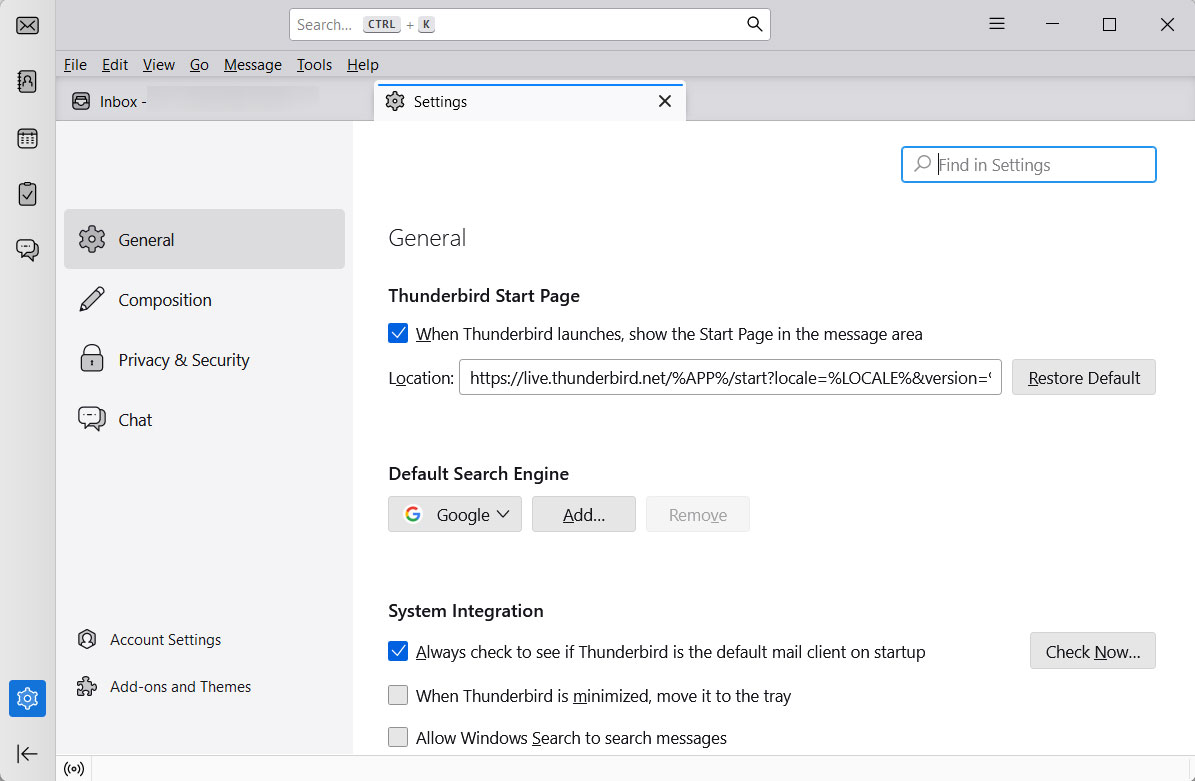This screenshot has width=1195, height=781.
Task: Open the Thunderbird hamburger app menu
Action: pos(997,24)
